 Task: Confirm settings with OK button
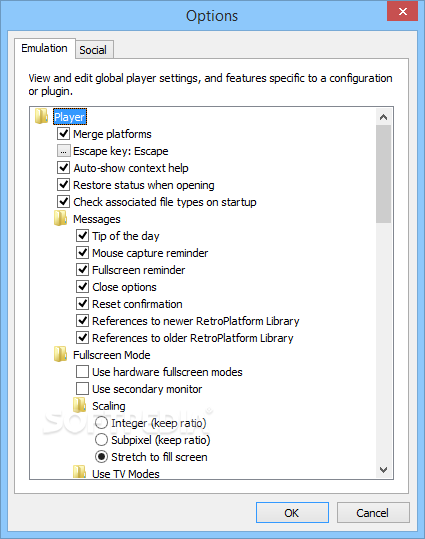[292, 513]
